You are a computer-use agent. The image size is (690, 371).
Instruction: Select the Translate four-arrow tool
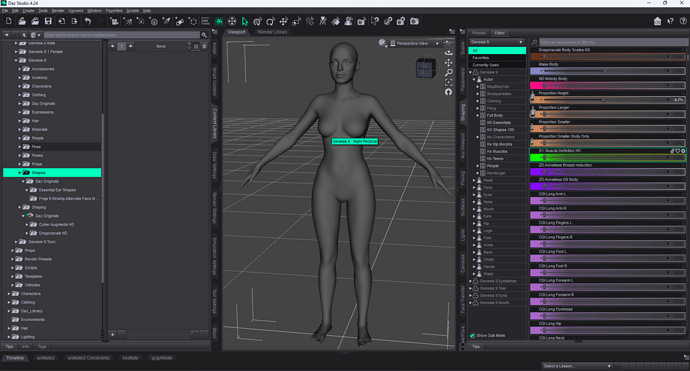(x=283, y=21)
